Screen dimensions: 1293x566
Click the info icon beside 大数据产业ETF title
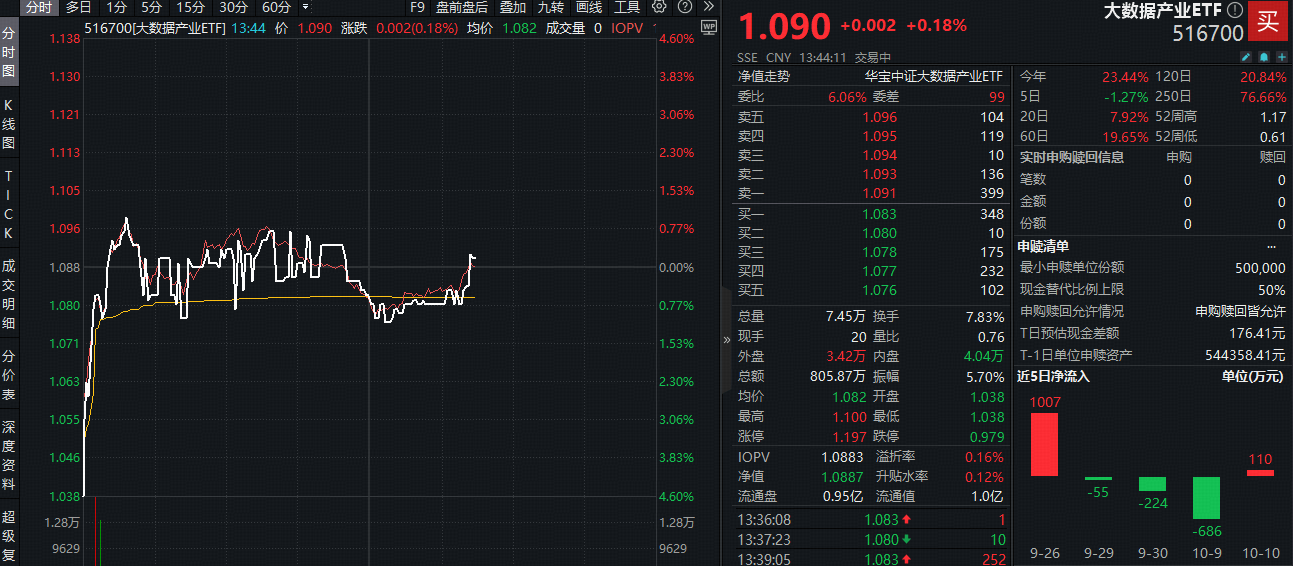pyautogui.click(x=1235, y=11)
